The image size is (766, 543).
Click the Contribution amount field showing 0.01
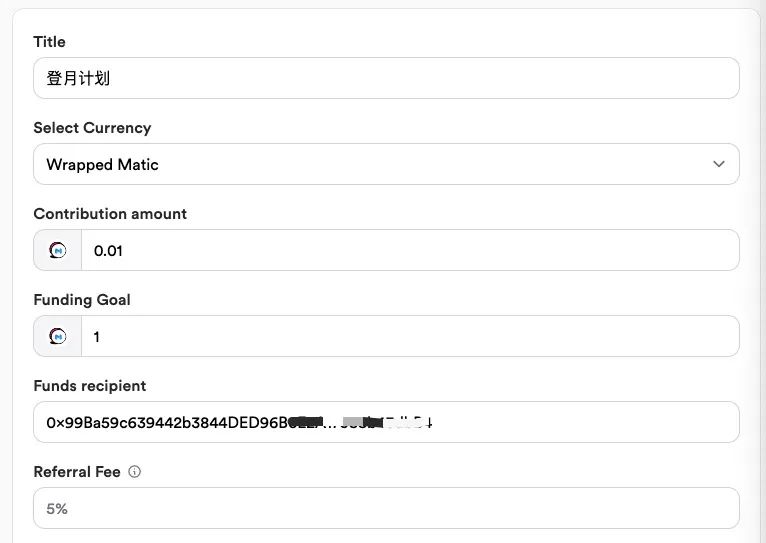coord(410,250)
